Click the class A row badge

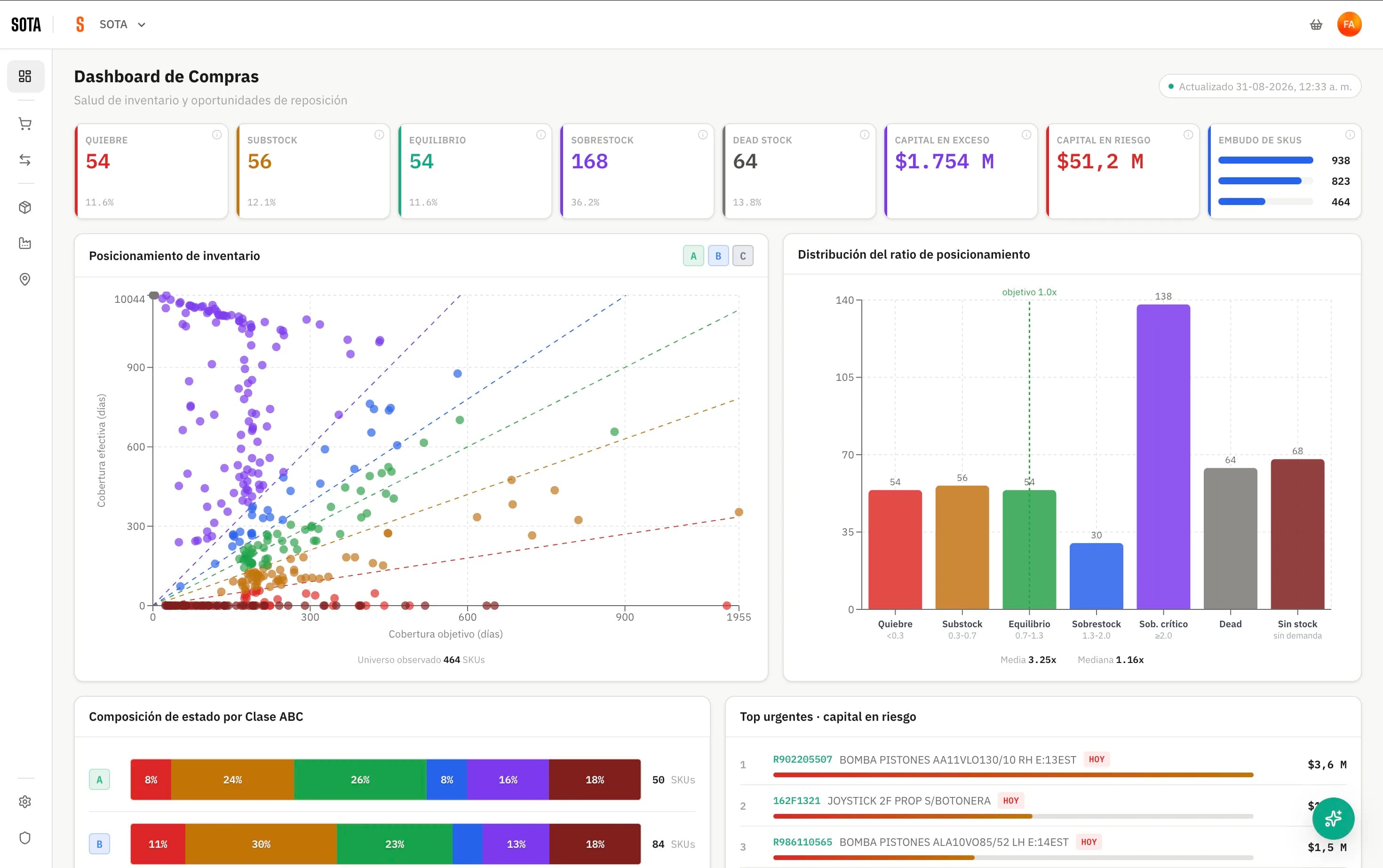click(x=99, y=780)
